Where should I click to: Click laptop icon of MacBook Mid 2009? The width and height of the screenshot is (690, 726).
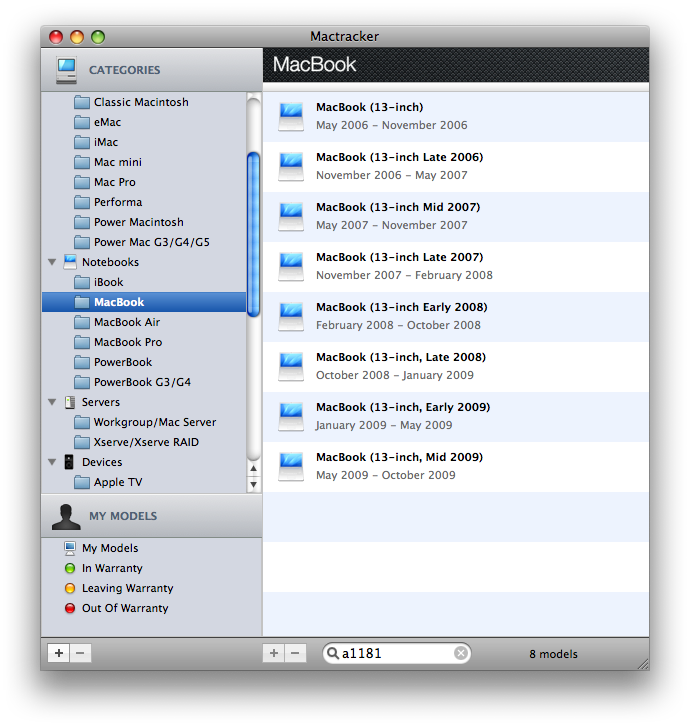click(291, 467)
